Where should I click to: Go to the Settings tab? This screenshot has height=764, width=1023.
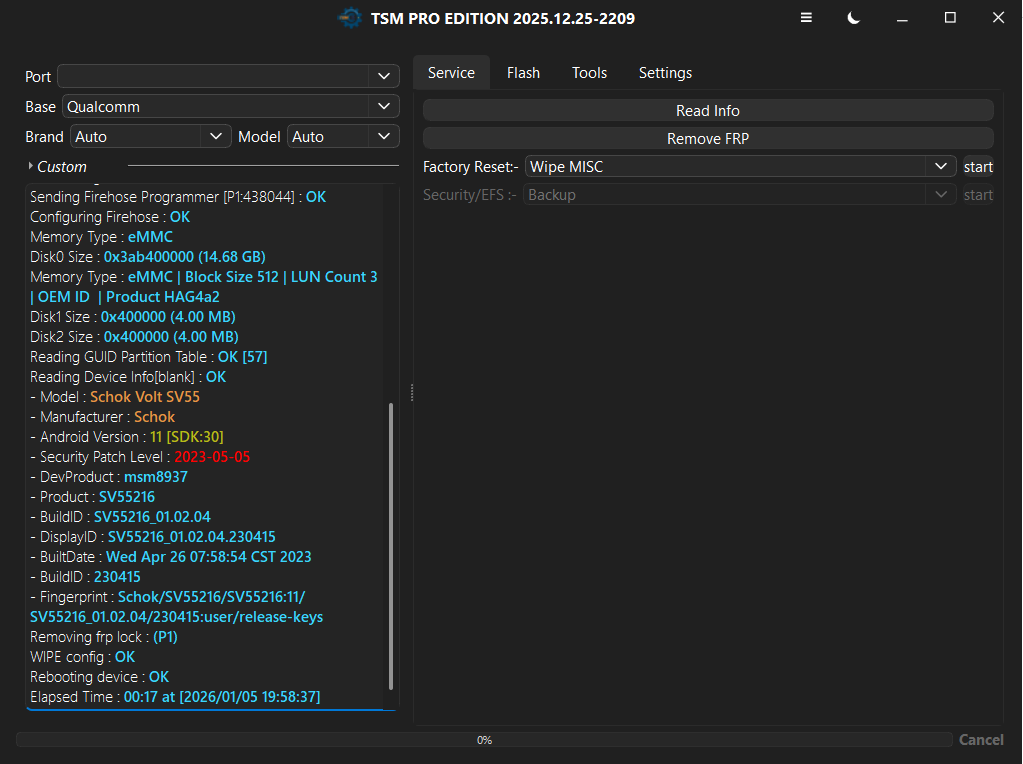tap(665, 73)
